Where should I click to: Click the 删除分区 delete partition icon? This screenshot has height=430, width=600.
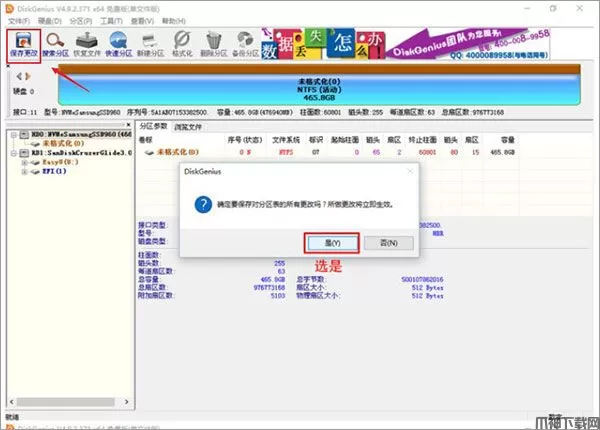coord(214,45)
